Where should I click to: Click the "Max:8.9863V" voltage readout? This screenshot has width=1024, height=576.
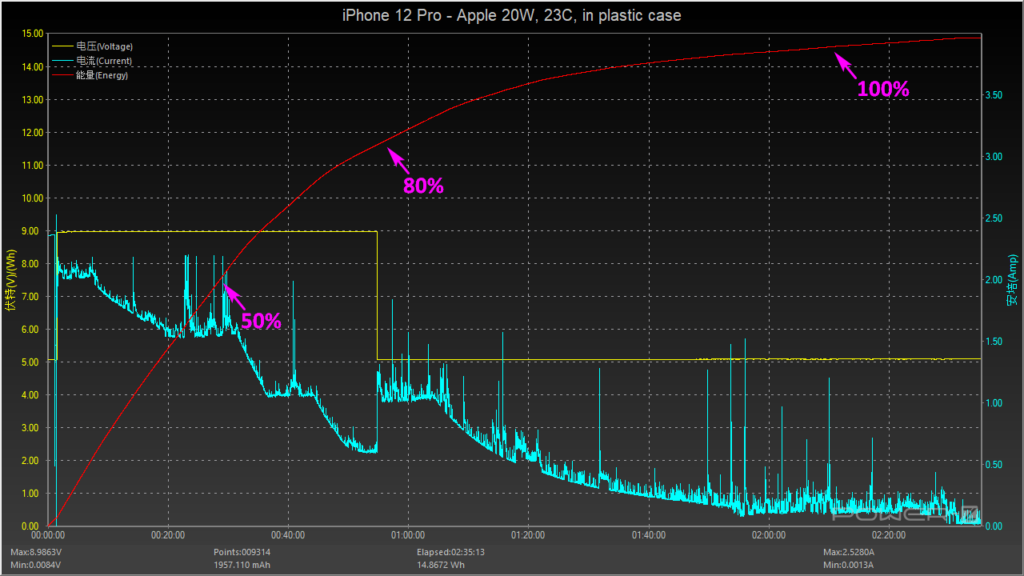click(x=36, y=552)
